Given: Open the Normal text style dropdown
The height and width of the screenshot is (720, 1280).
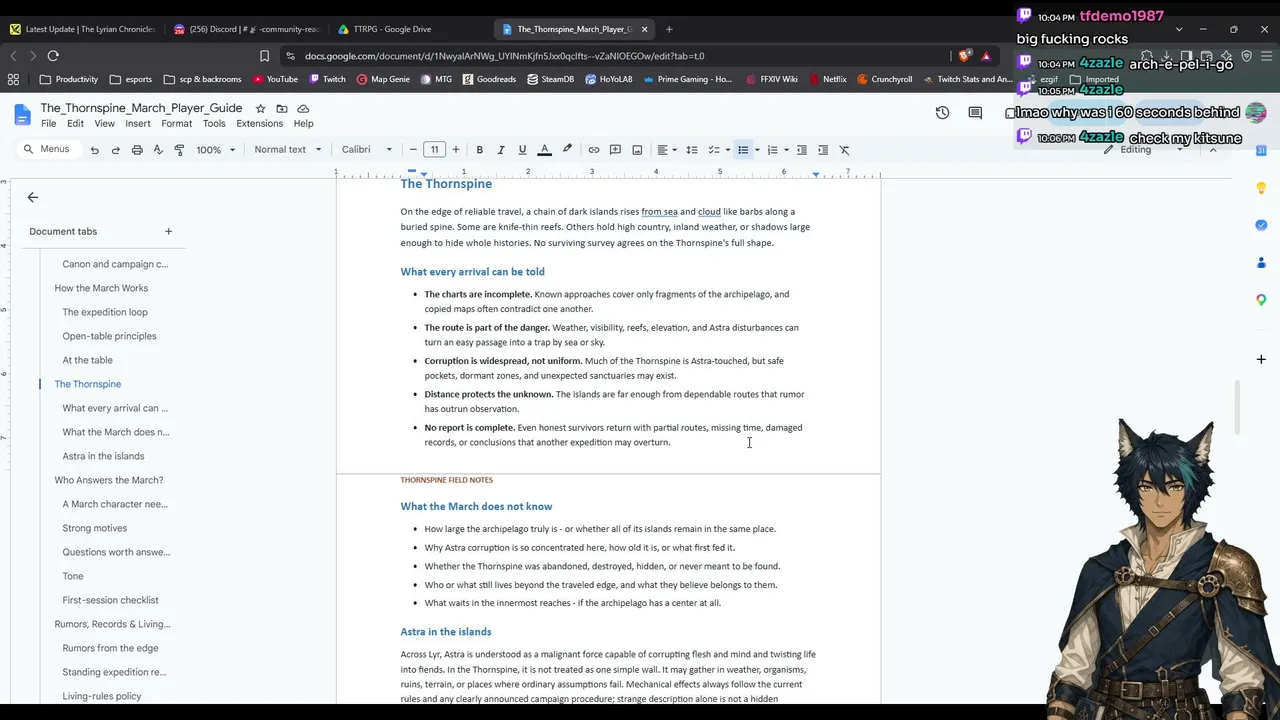Looking at the screenshot, I should click(x=288, y=150).
